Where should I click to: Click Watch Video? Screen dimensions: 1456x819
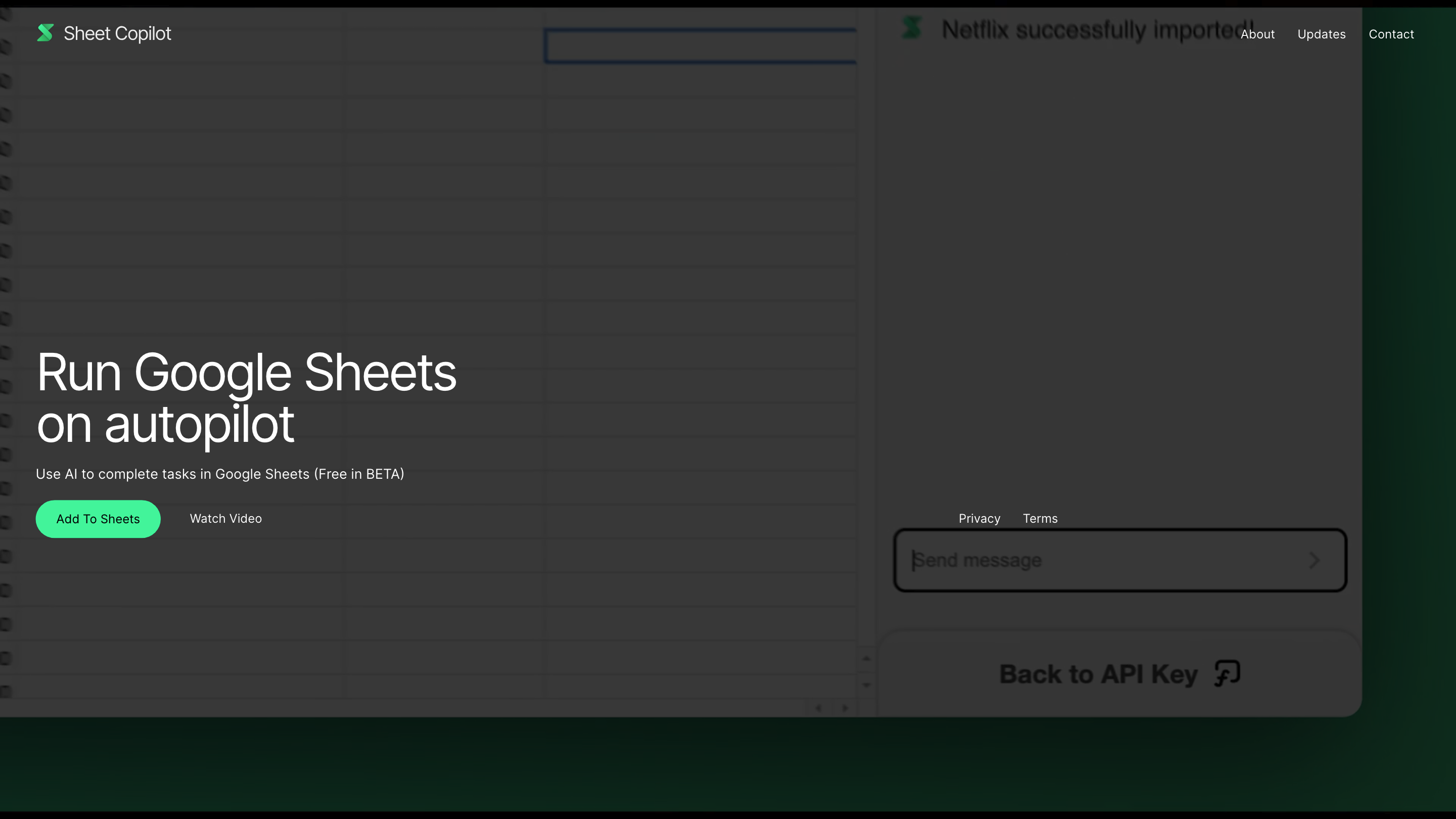click(225, 518)
